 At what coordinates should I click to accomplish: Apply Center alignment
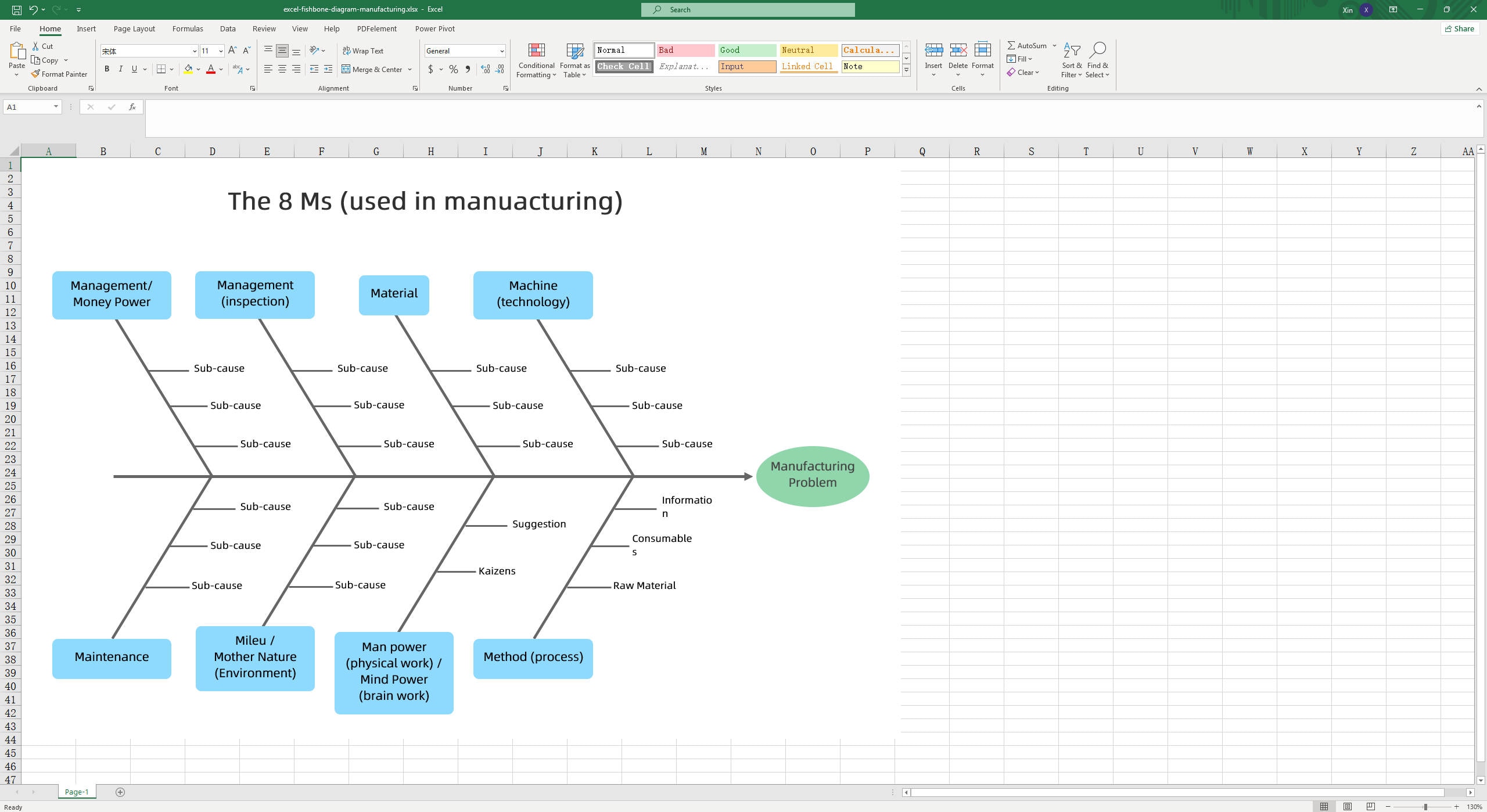(x=282, y=69)
